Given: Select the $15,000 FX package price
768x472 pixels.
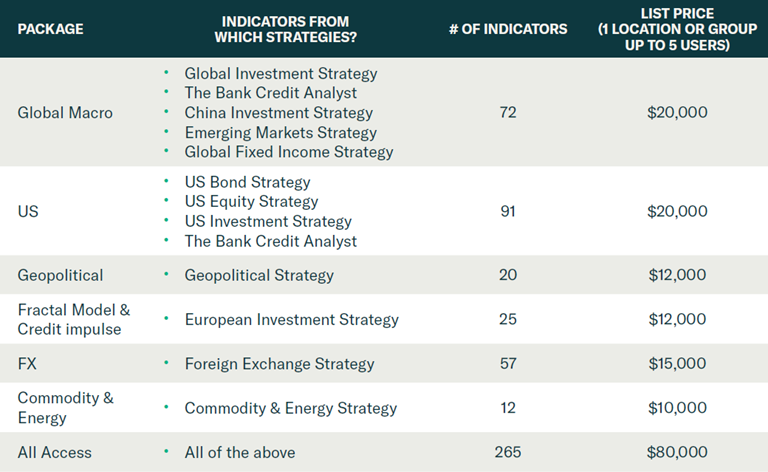Looking at the screenshot, I should tap(677, 363).
